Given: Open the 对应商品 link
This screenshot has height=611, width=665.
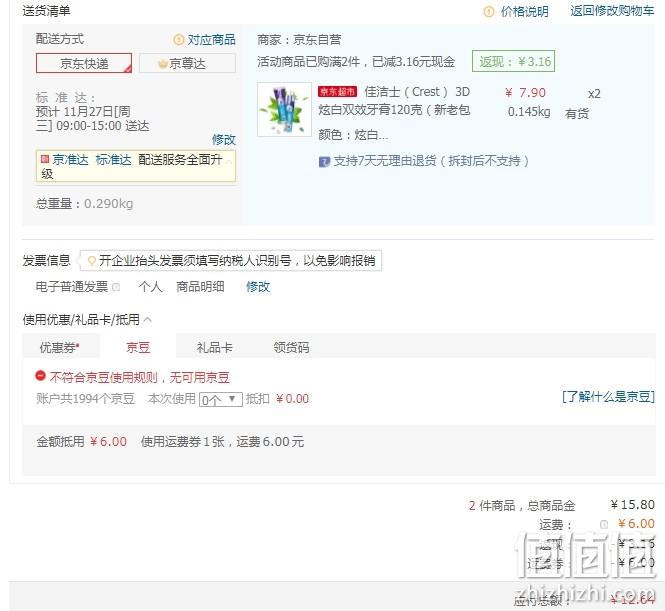Looking at the screenshot, I should (x=211, y=40).
